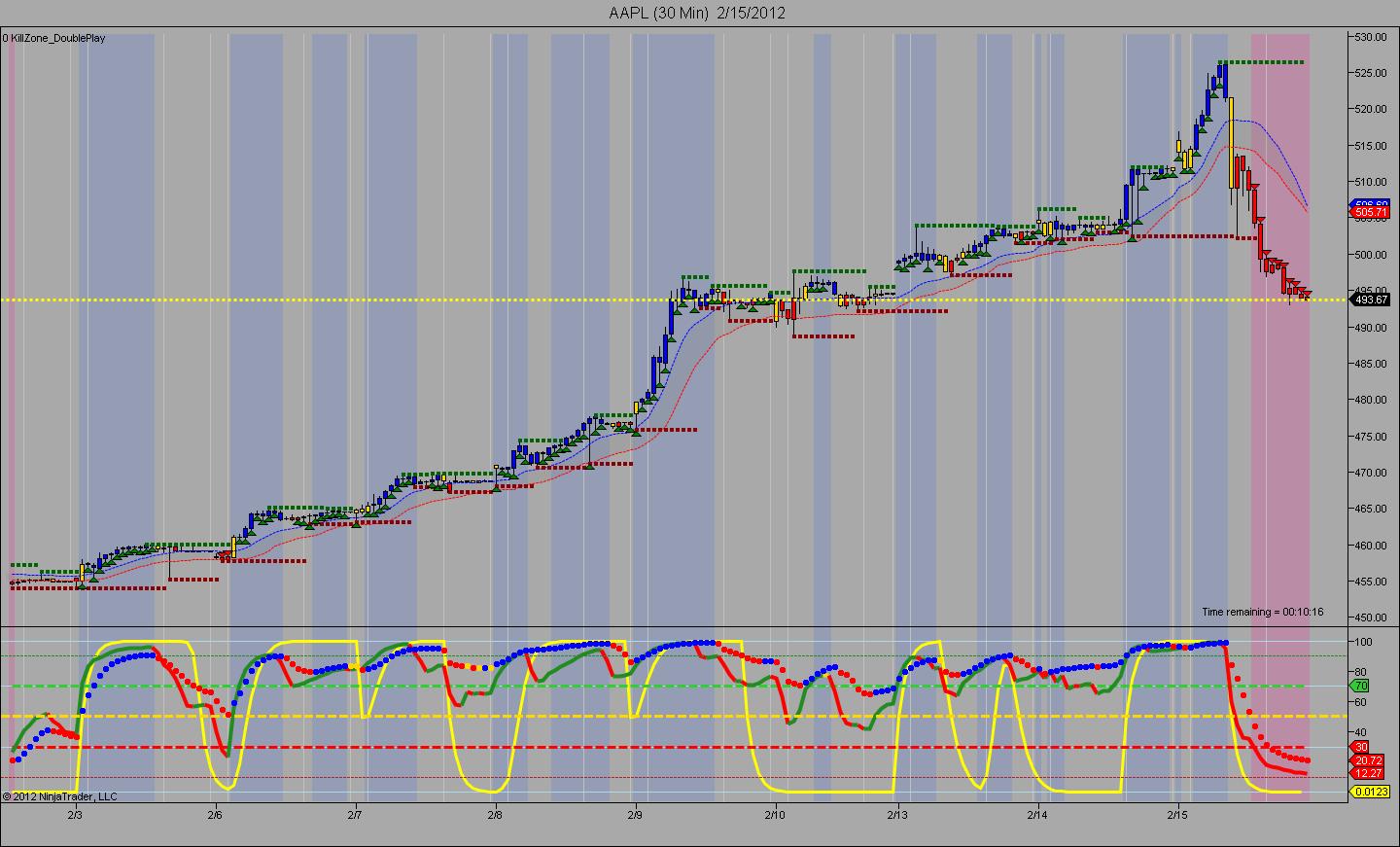Click the 500.00 price axis label
This screenshot has width=1400, height=847.
coord(1369,255)
